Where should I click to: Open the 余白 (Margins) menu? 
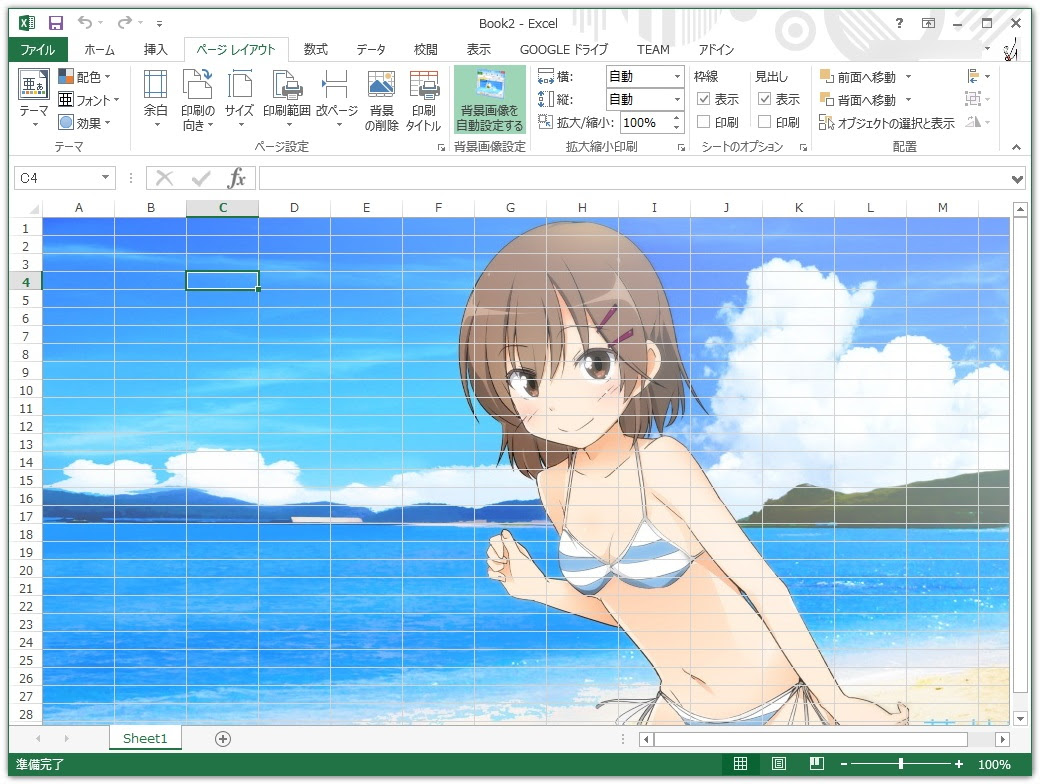point(155,98)
